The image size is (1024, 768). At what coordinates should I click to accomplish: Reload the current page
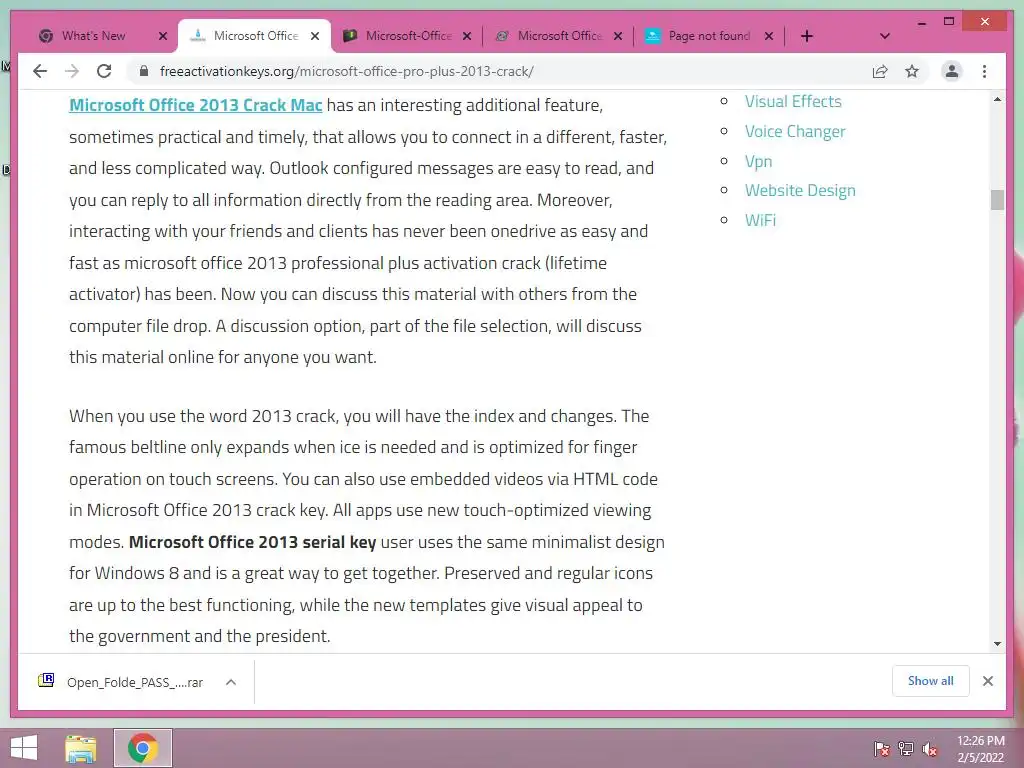[104, 71]
